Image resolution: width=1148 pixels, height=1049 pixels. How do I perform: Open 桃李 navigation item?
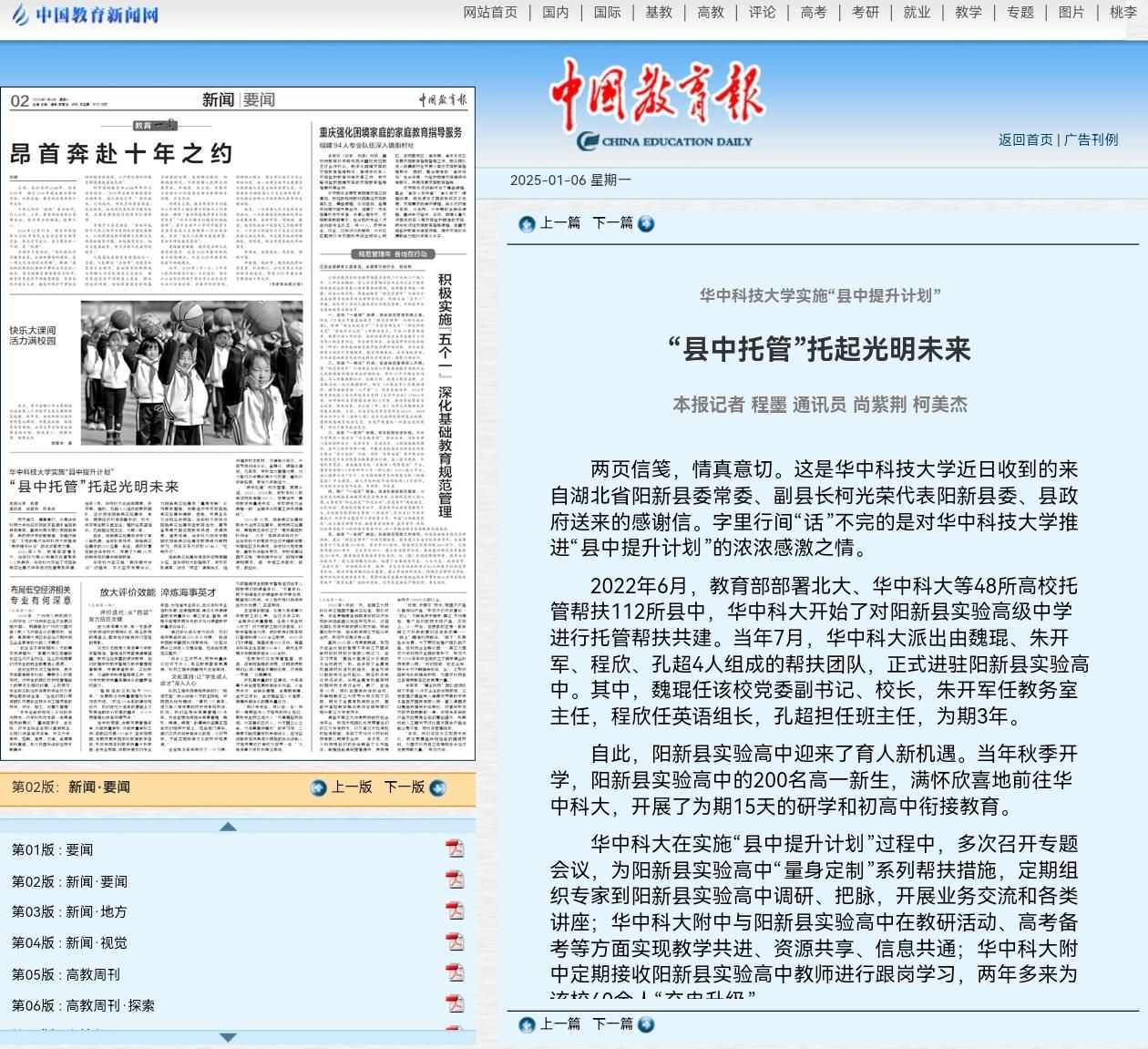[x=1123, y=12]
